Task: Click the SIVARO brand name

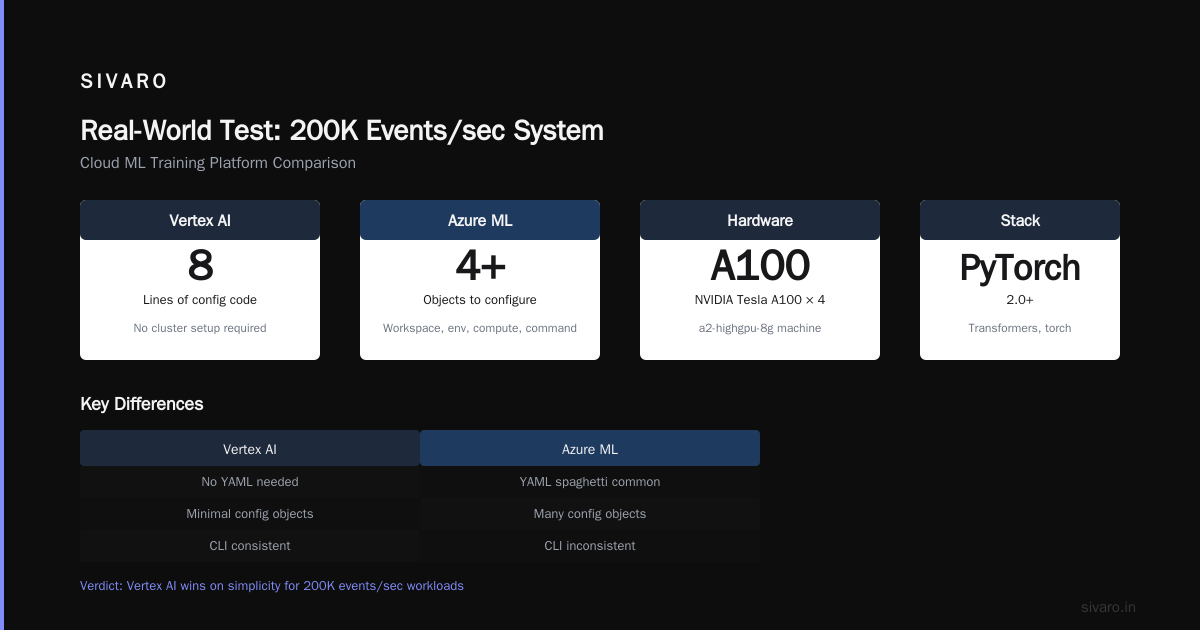Action: 124,82
